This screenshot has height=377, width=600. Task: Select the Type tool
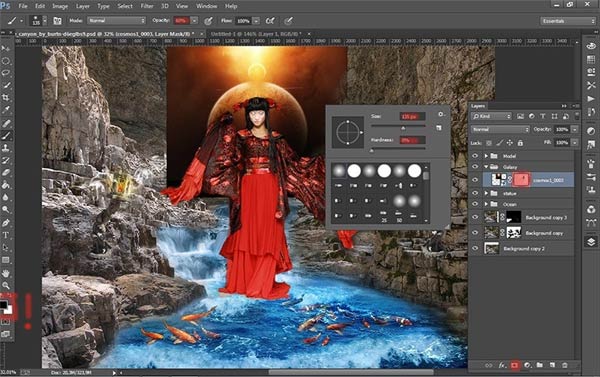click(6, 235)
